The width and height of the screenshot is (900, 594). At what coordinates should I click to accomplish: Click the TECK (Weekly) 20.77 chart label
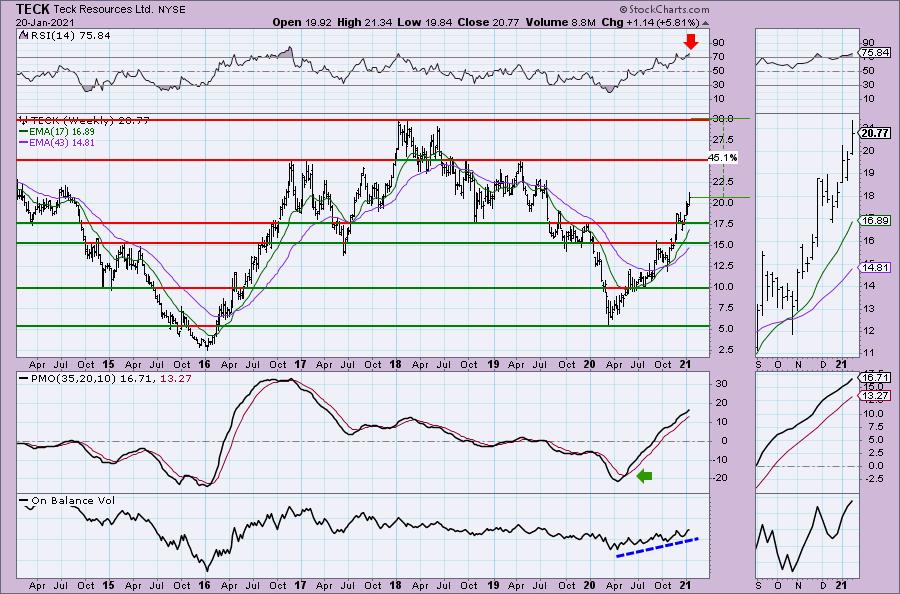click(x=90, y=120)
